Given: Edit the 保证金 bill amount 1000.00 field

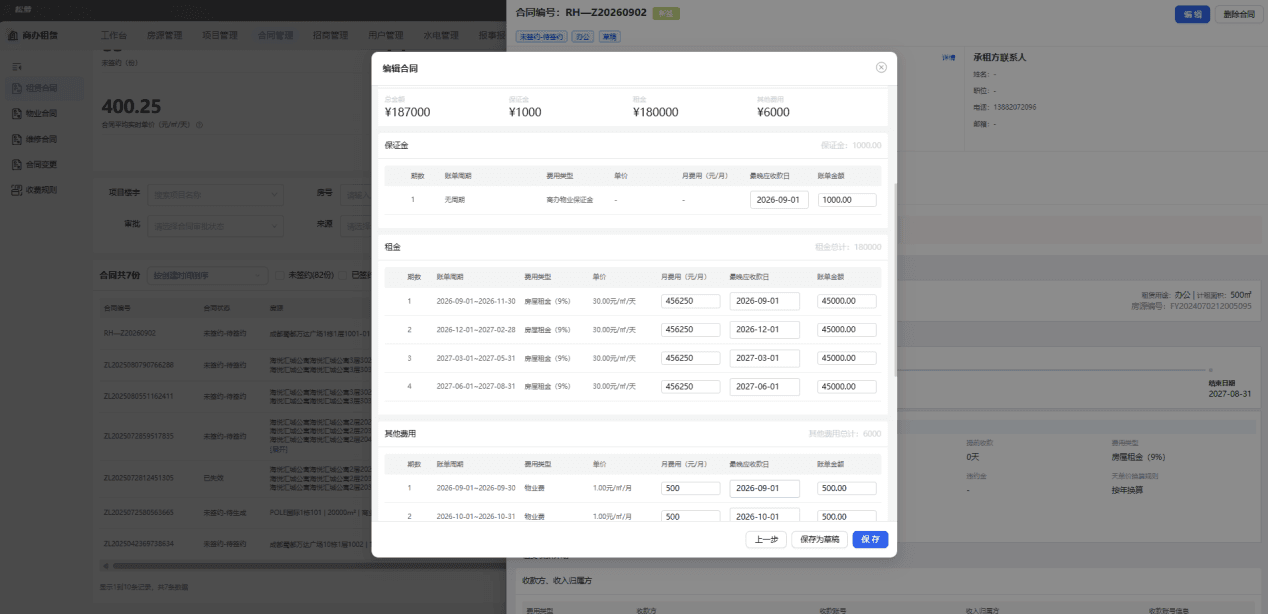Looking at the screenshot, I should pyautogui.click(x=847, y=200).
